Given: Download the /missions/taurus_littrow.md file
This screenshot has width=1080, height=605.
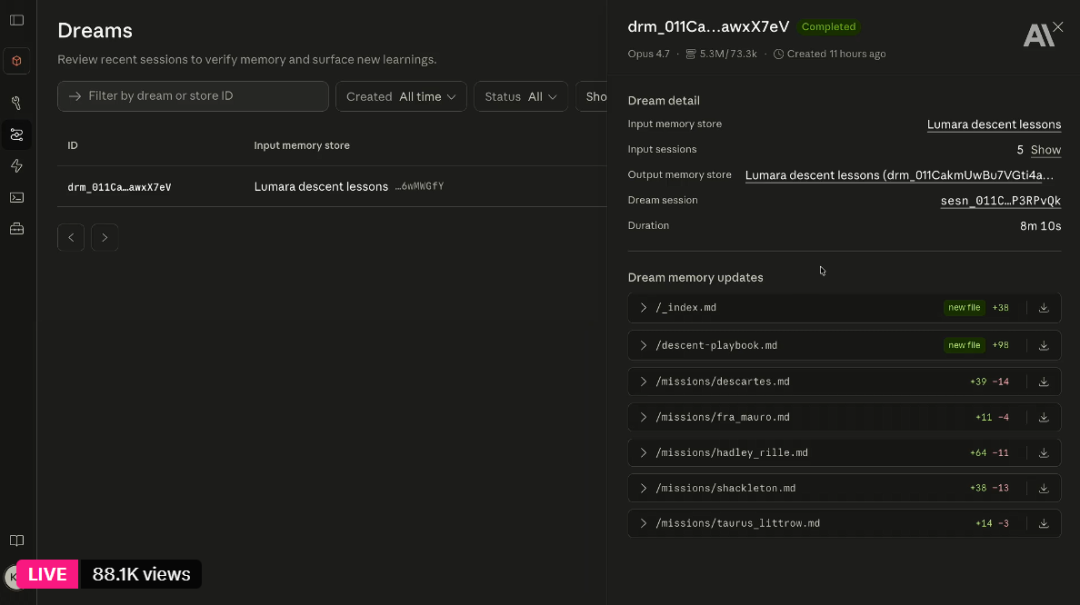Looking at the screenshot, I should (x=1043, y=524).
